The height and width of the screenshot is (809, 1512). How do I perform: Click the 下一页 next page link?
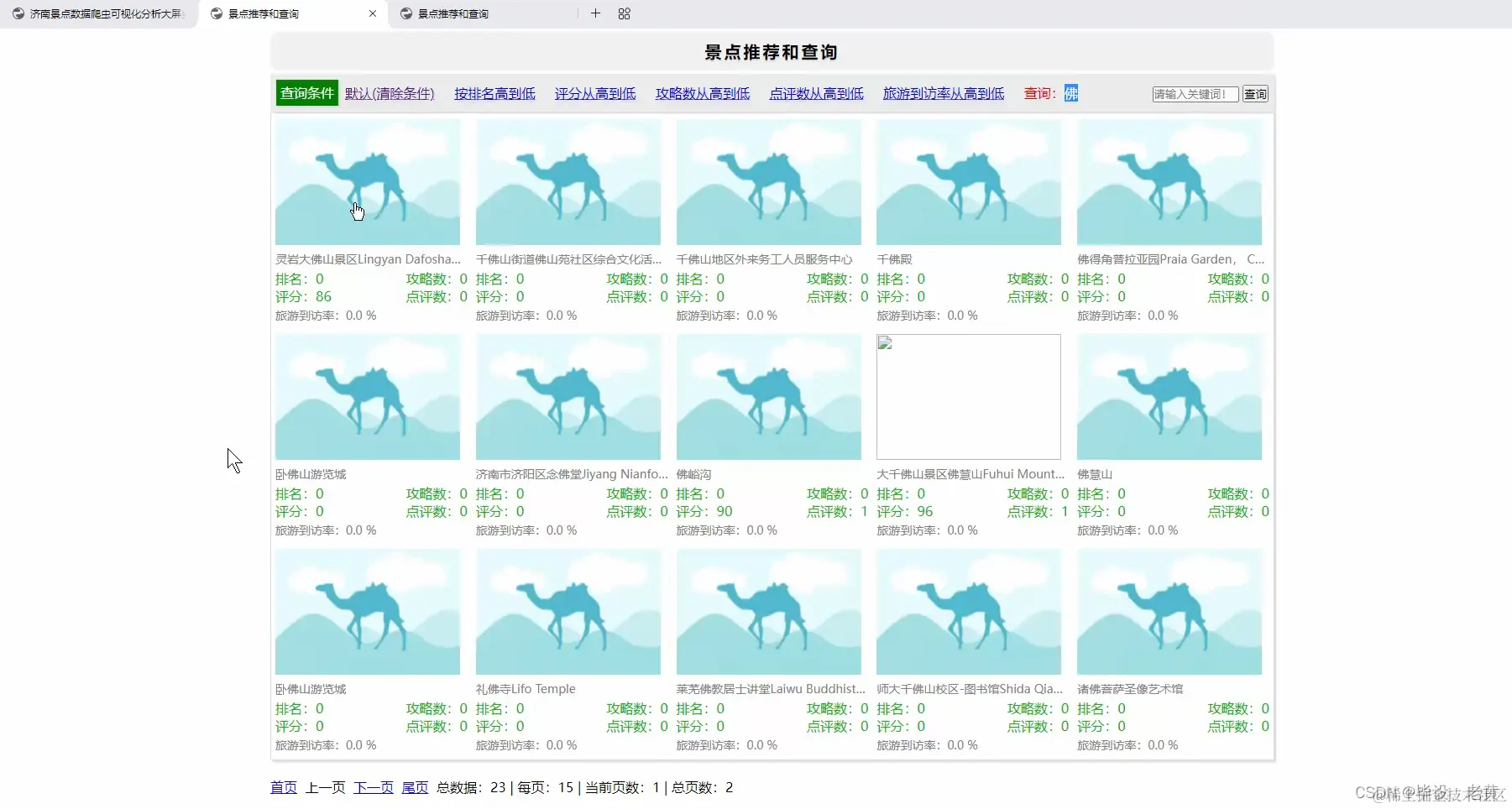(373, 787)
